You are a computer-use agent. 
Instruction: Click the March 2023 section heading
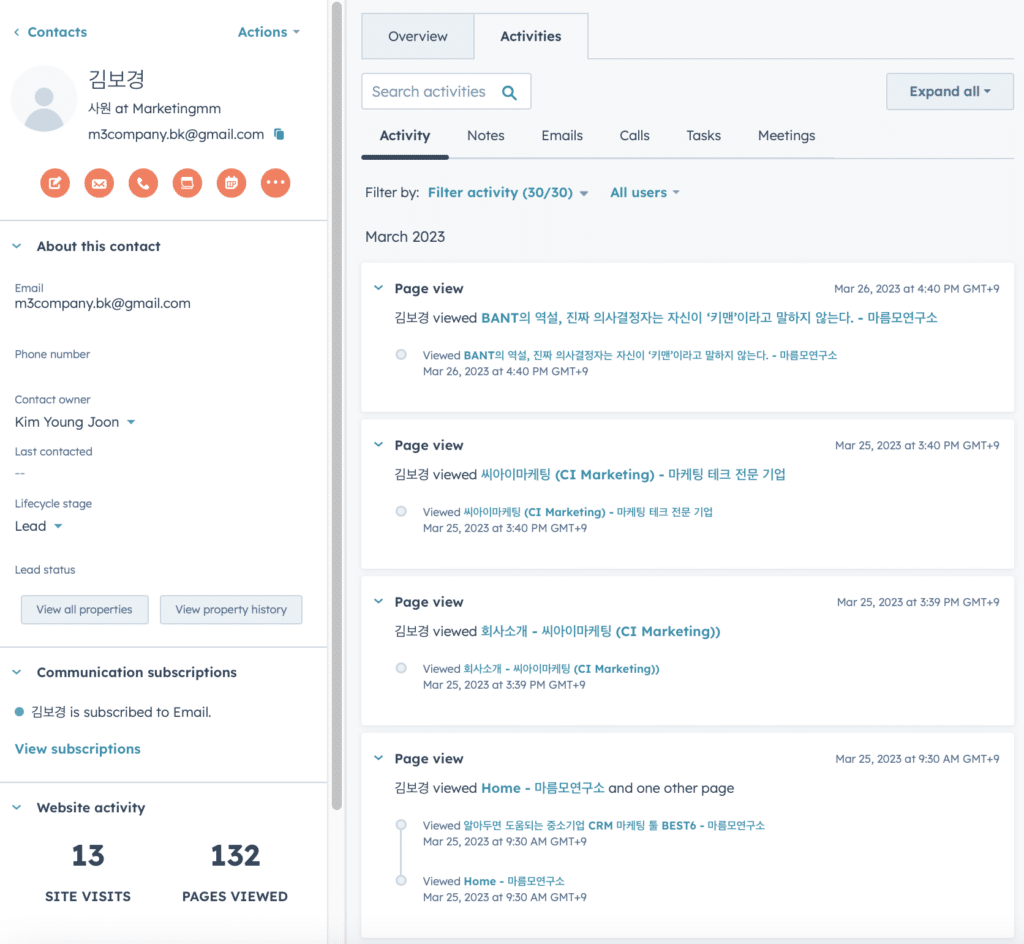pos(405,237)
